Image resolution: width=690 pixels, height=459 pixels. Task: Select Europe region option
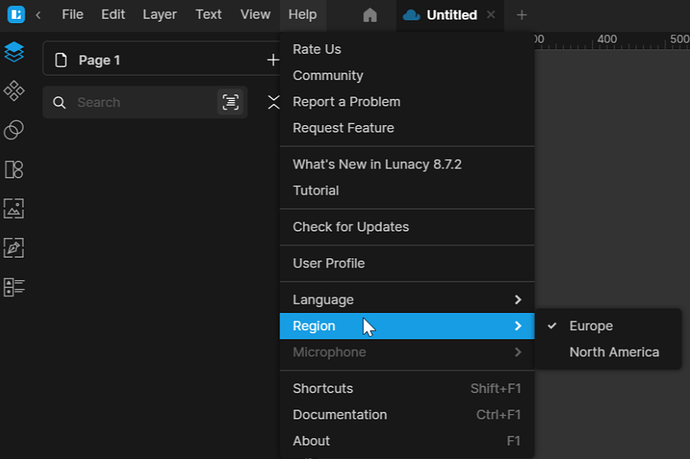coord(608,326)
